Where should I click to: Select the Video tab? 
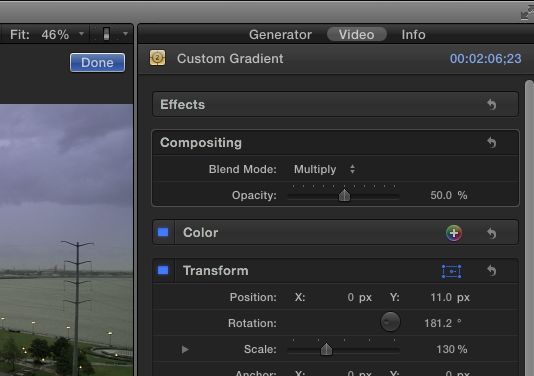(357, 35)
